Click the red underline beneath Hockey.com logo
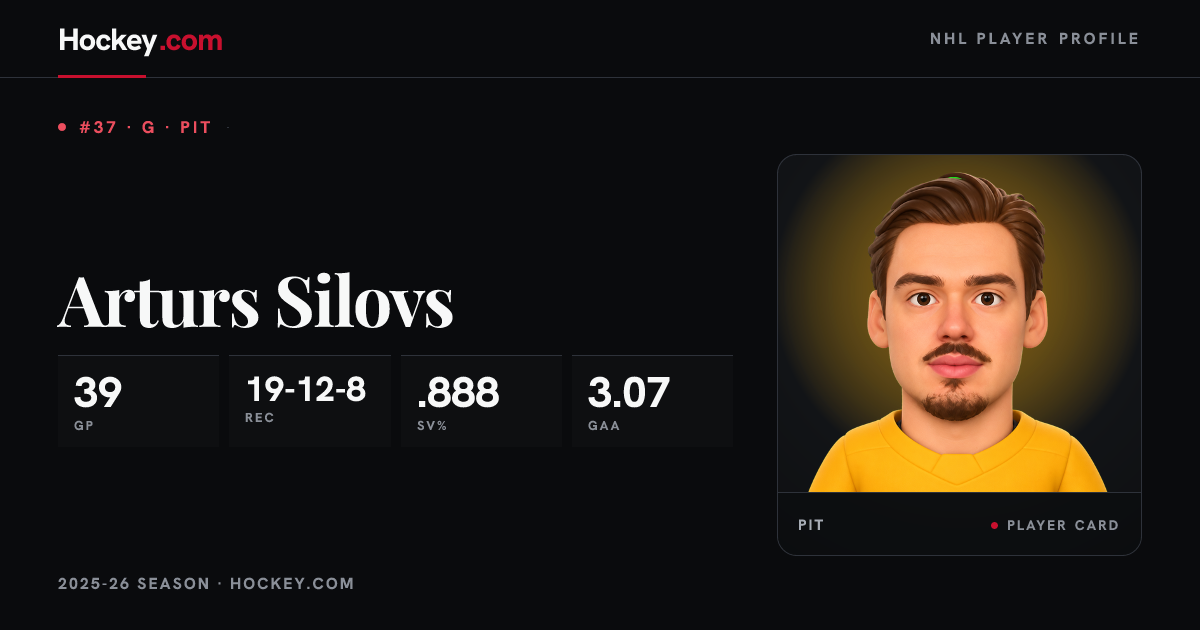 pyautogui.click(x=102, y=76)
